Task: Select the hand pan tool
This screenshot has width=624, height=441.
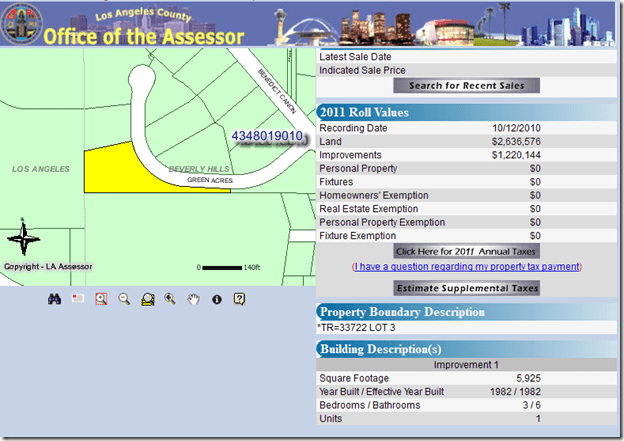Action: [x=193, y=299]
